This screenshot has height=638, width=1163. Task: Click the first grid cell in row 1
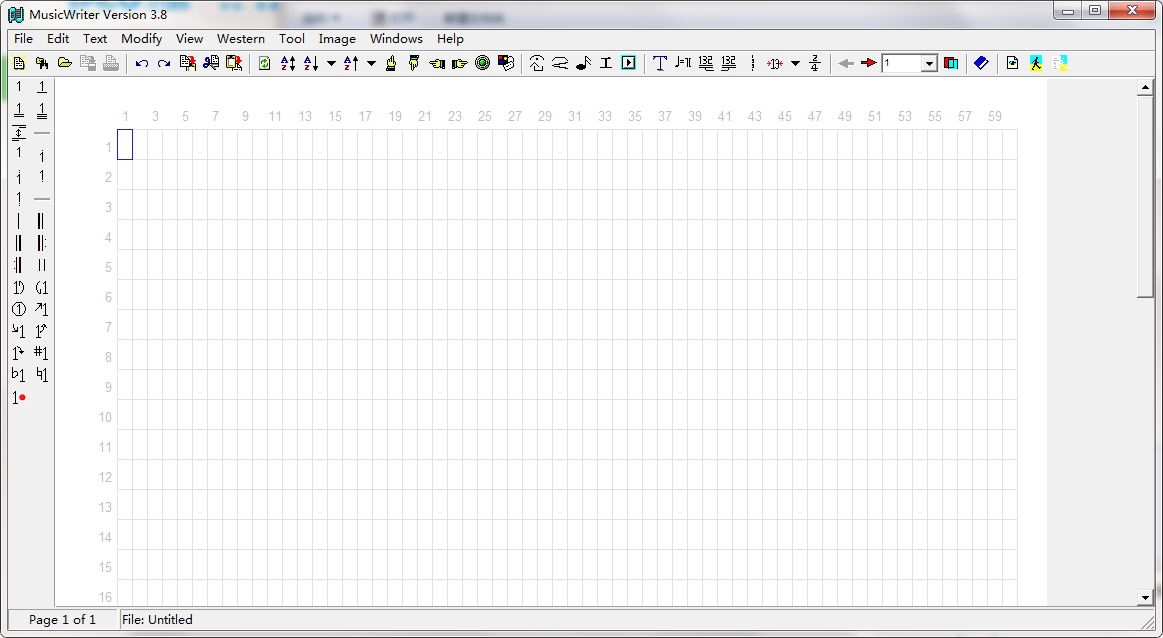125,145
